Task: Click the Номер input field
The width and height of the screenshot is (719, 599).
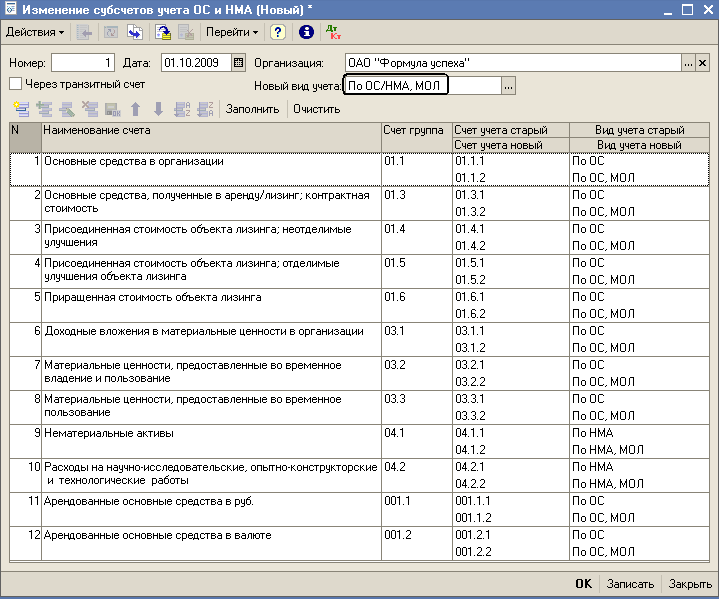Action: [83, 63]
